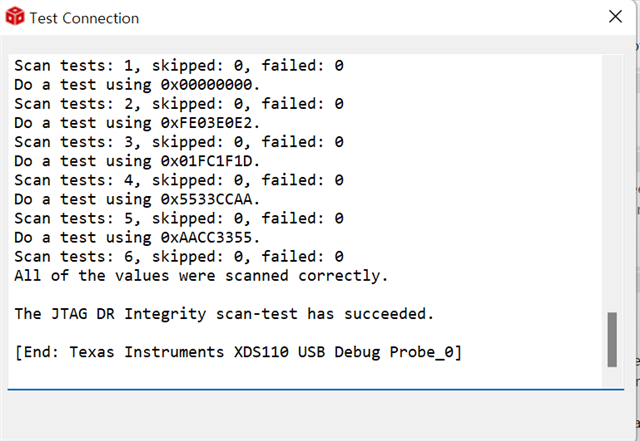The width and height of the screenshot is (640, 441).
Task: Click the 'Scan tests: 6' result line
Action: coord(178,256)
